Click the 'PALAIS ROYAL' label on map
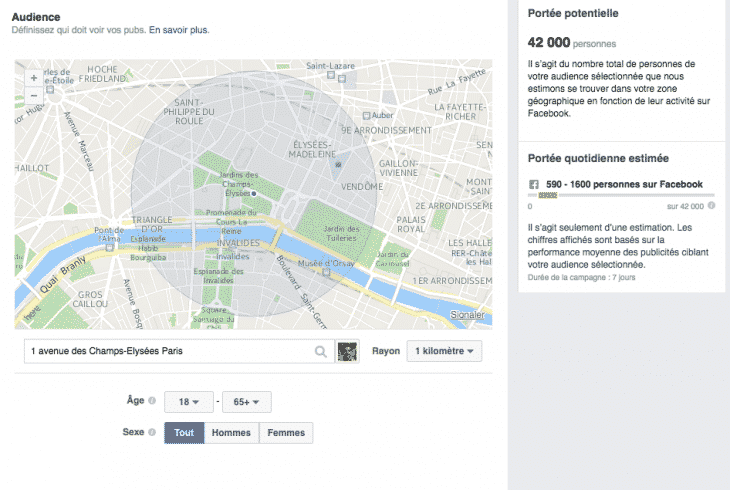The image size is (730, 490). 411,225
